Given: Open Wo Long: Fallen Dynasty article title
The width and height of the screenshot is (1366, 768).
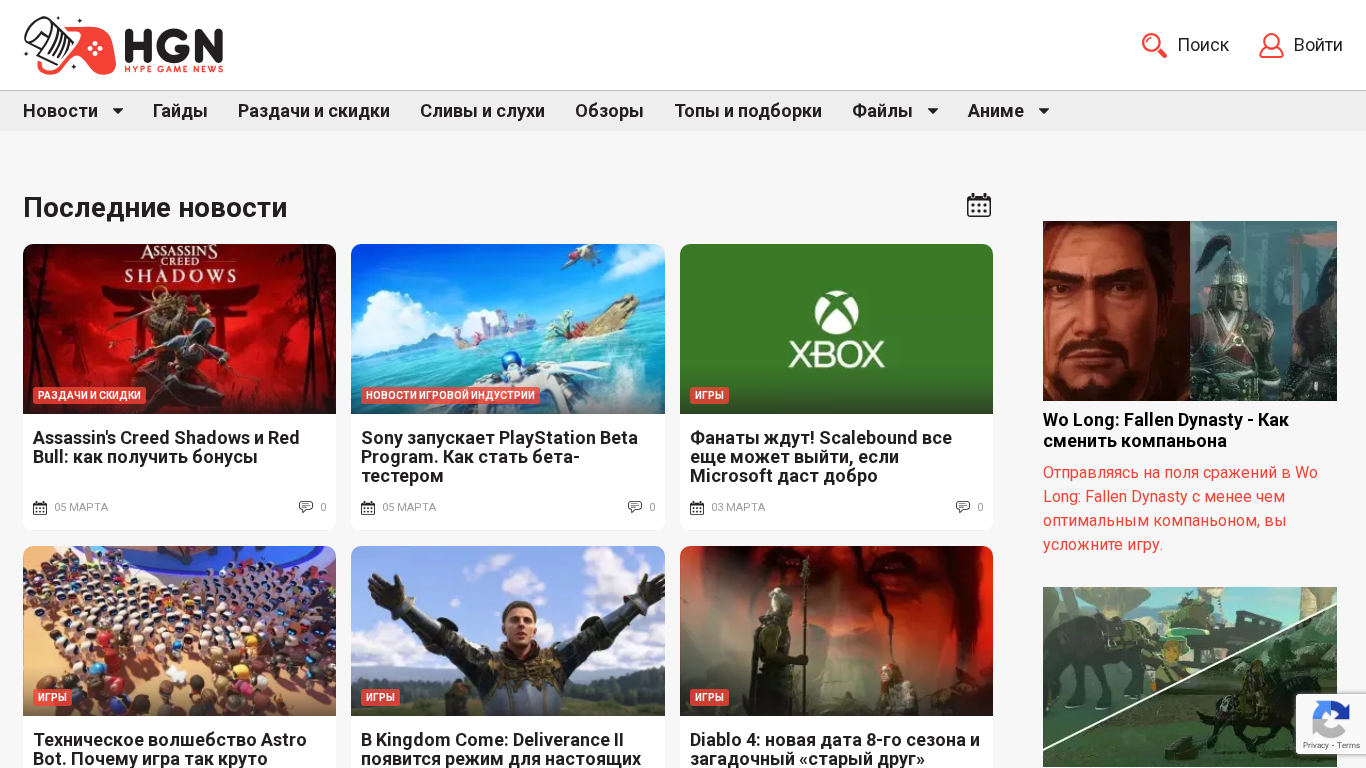Looking at the screenshot, I should point(1166,430).
